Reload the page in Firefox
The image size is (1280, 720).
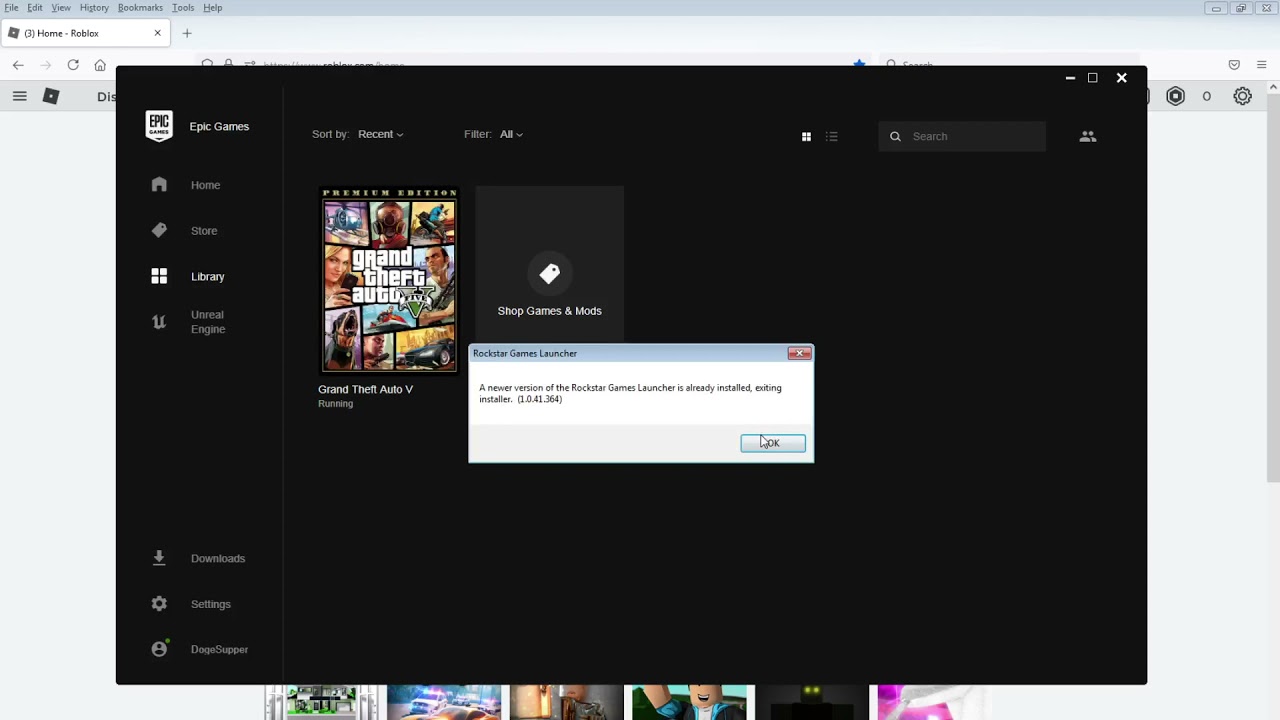(73, 65)
